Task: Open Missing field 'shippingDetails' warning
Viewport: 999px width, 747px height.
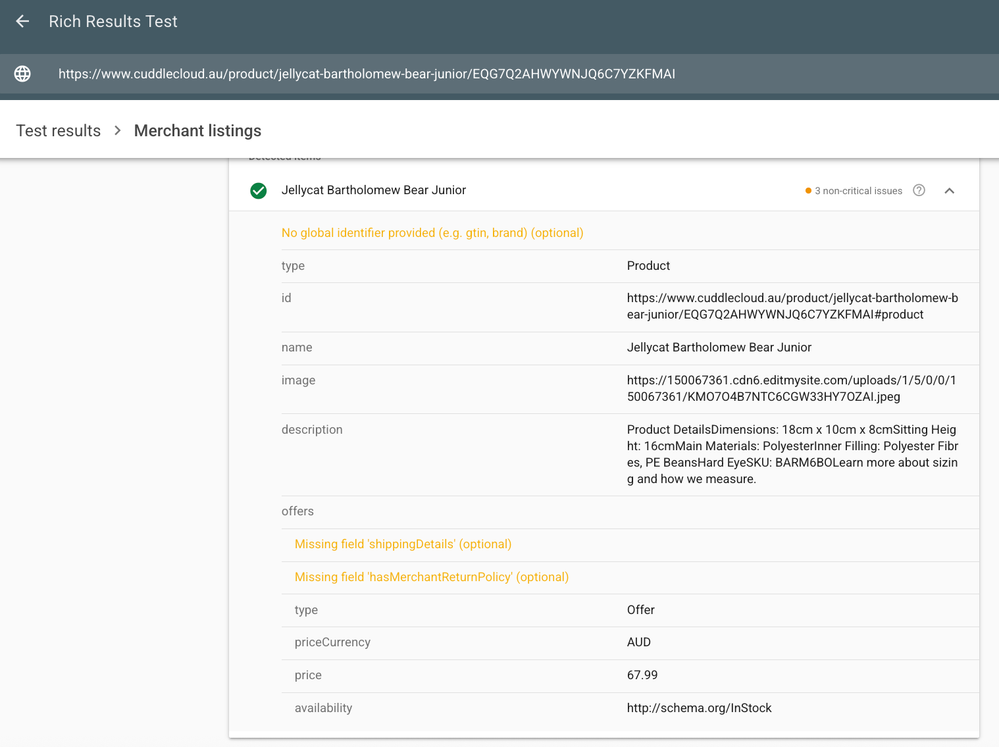Action: [403, 544]
